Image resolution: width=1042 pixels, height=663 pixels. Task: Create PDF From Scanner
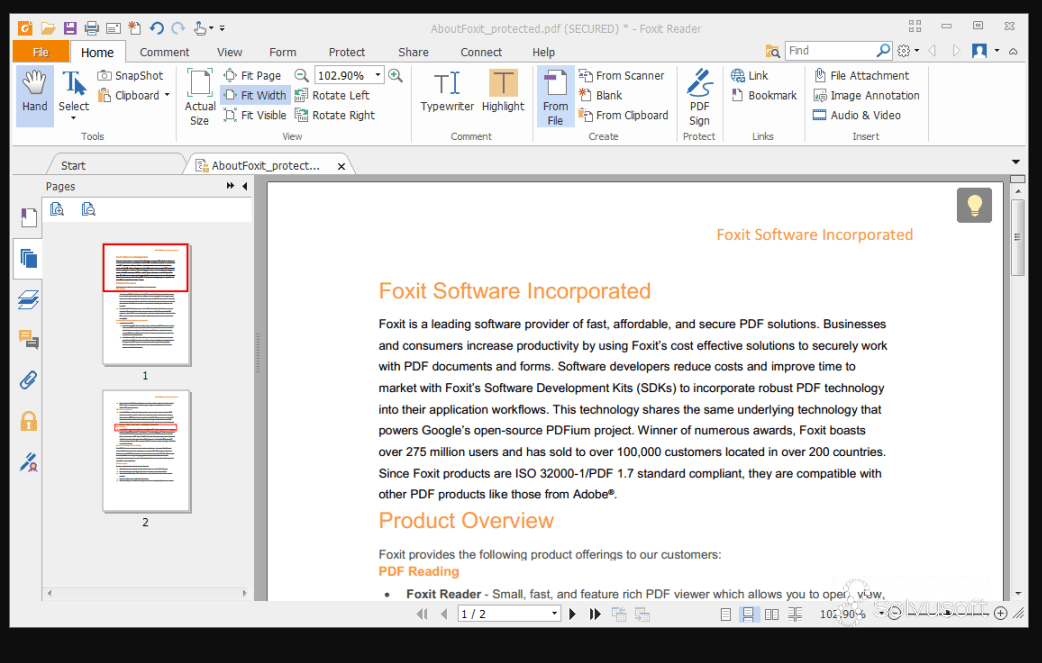point(621,76)
